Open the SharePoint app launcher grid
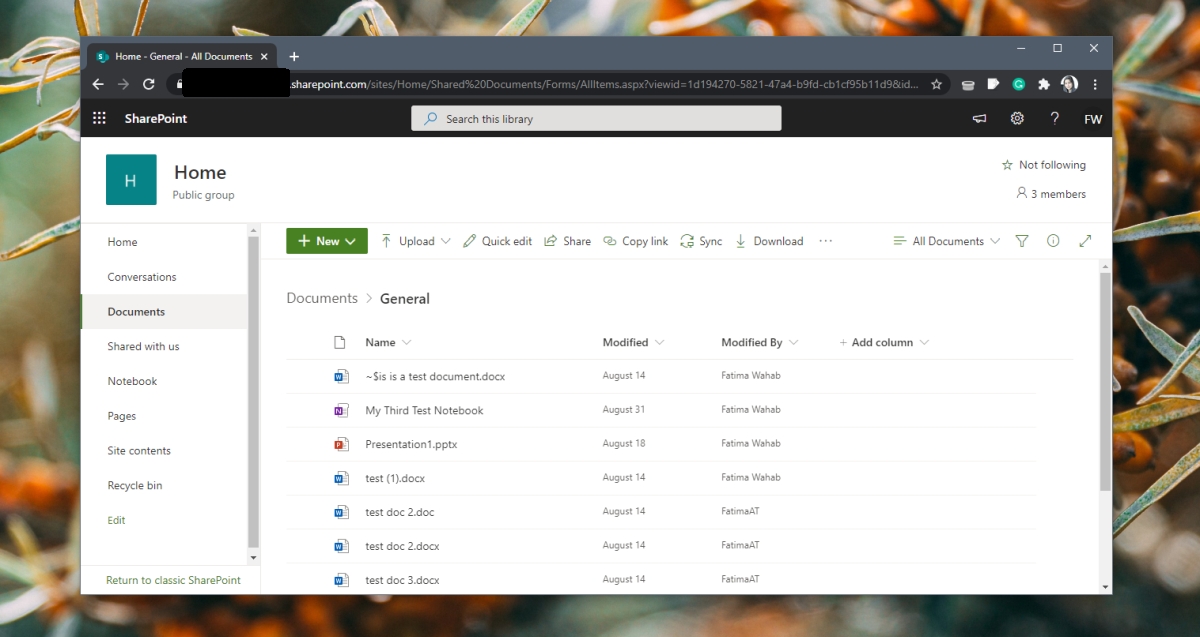 (x=99, y=118)
